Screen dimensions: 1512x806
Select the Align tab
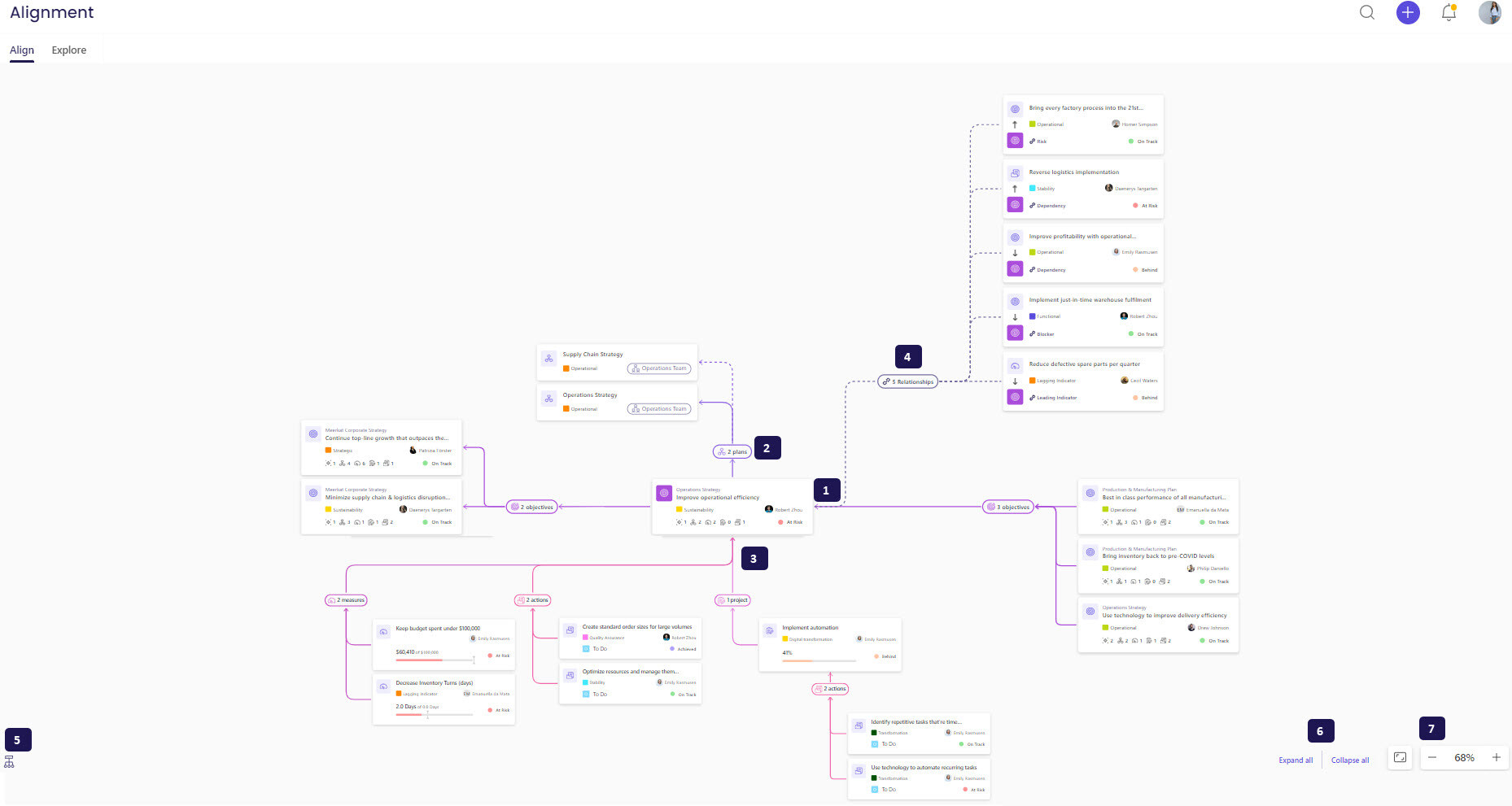coord(22,50)
